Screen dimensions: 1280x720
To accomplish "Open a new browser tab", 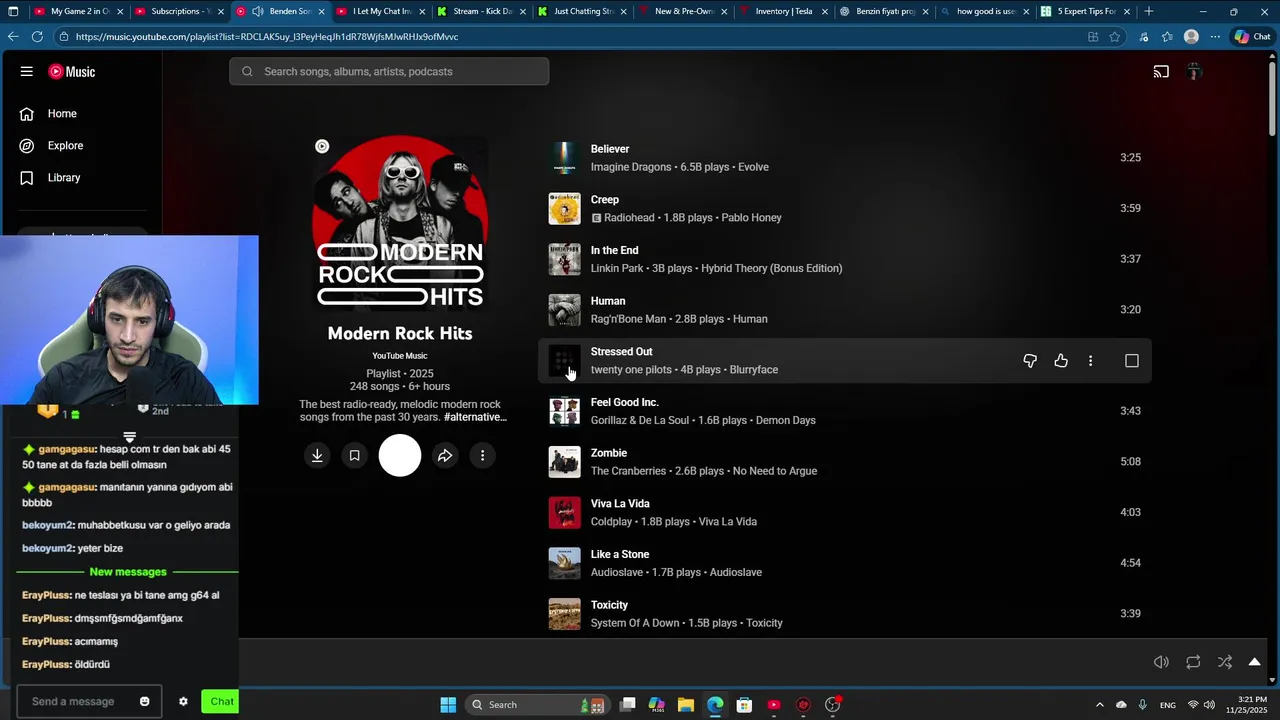I will pos(1148,12).
